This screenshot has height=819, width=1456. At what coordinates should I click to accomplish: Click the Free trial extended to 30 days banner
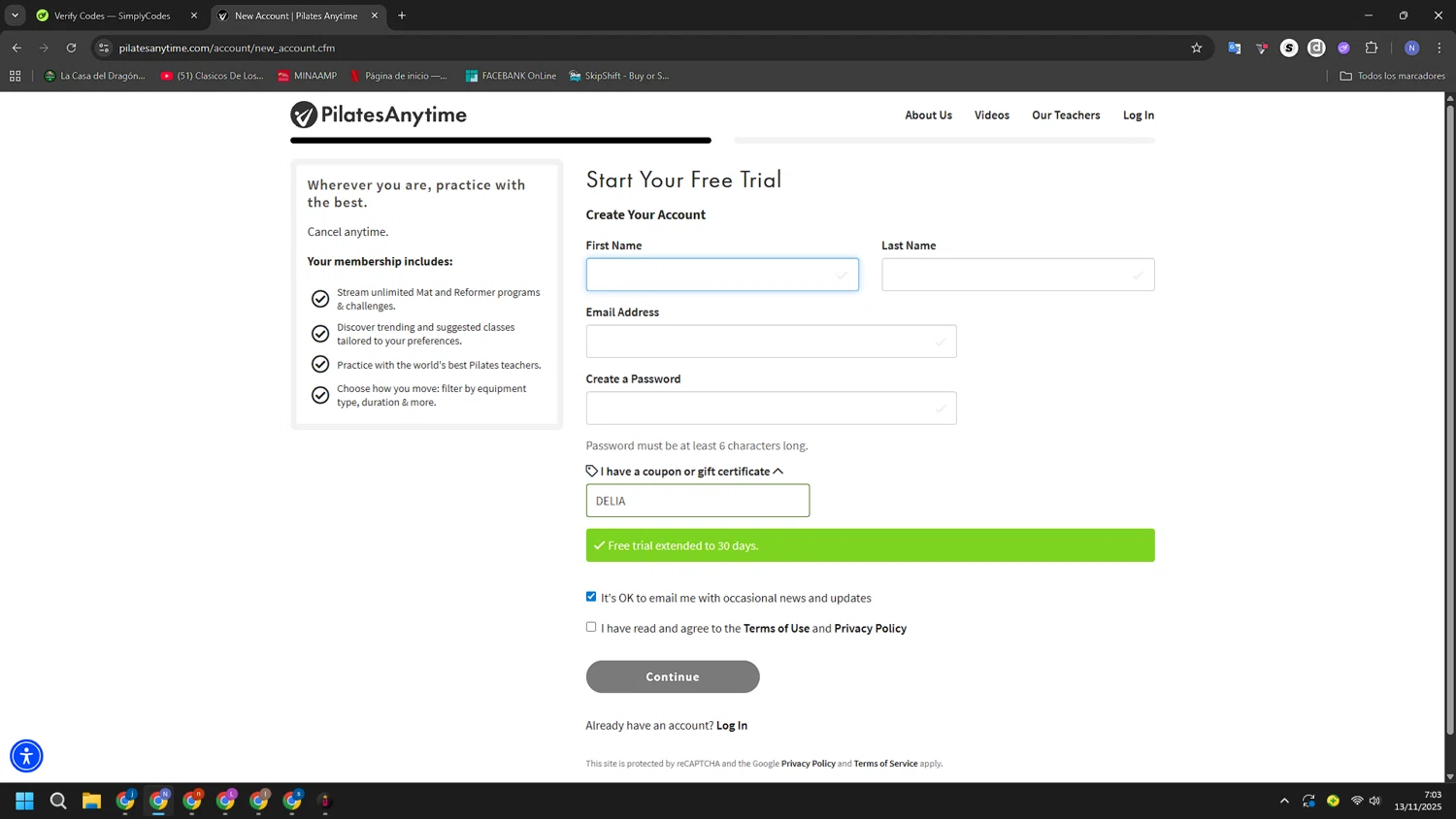(x=871, y=545)
